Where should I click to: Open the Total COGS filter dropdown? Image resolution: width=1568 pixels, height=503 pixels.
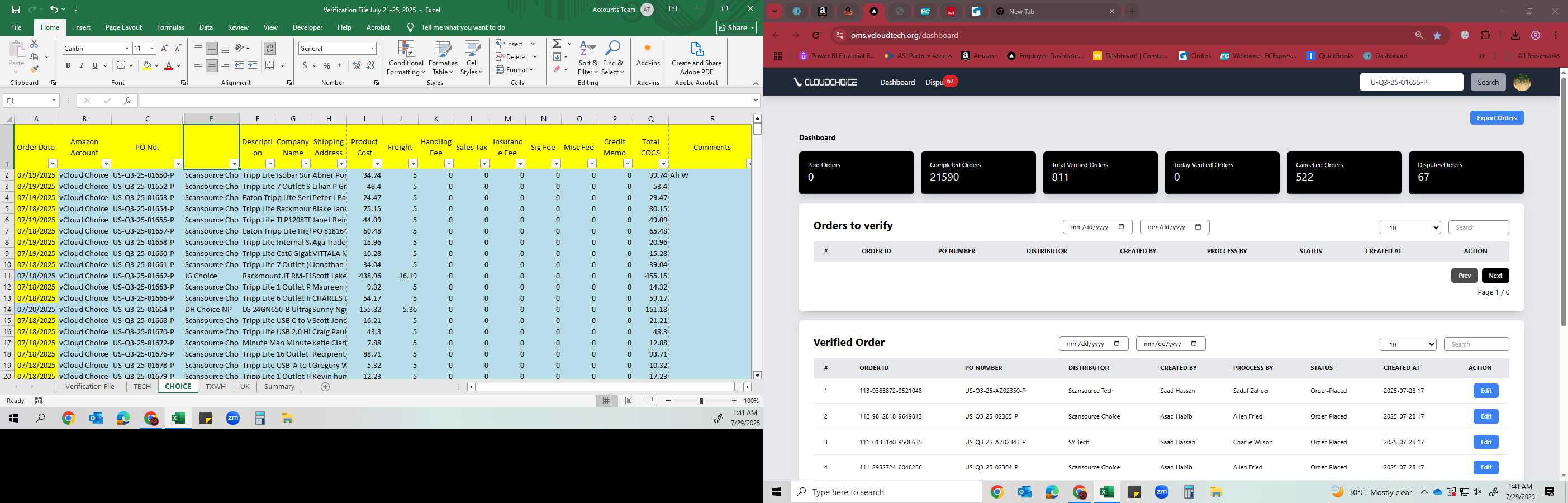coord(663,163)
